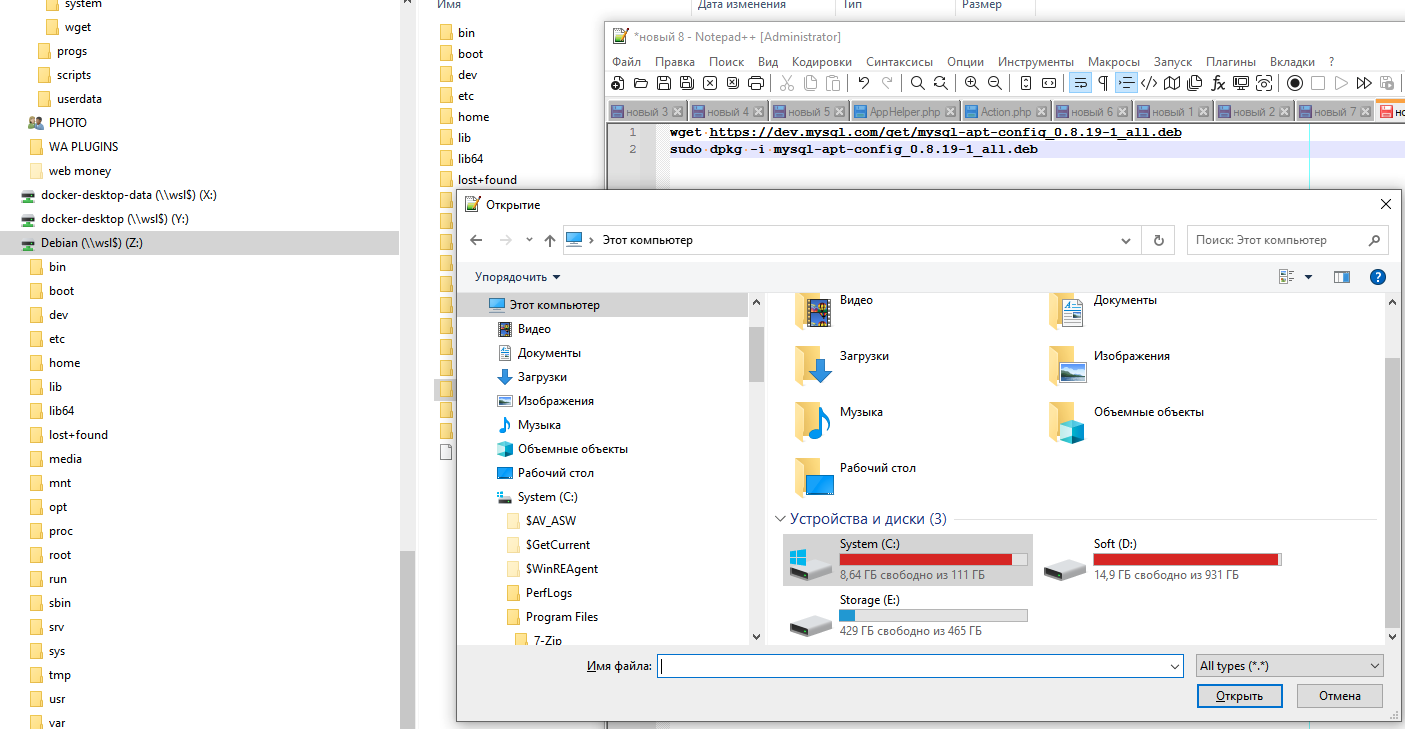Click the Открыть button
Screen dimensions: 1405x729
tap(1240, 696)
